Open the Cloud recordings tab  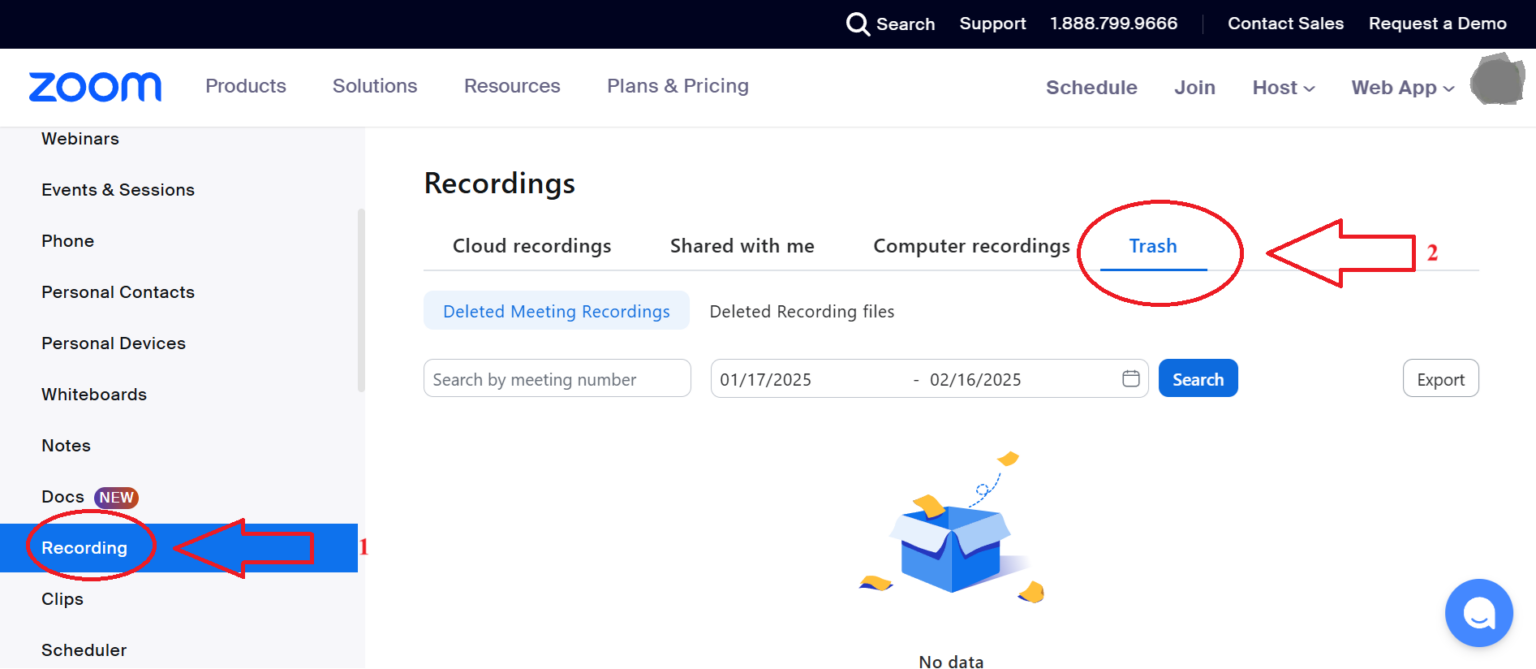pos(531,245)
